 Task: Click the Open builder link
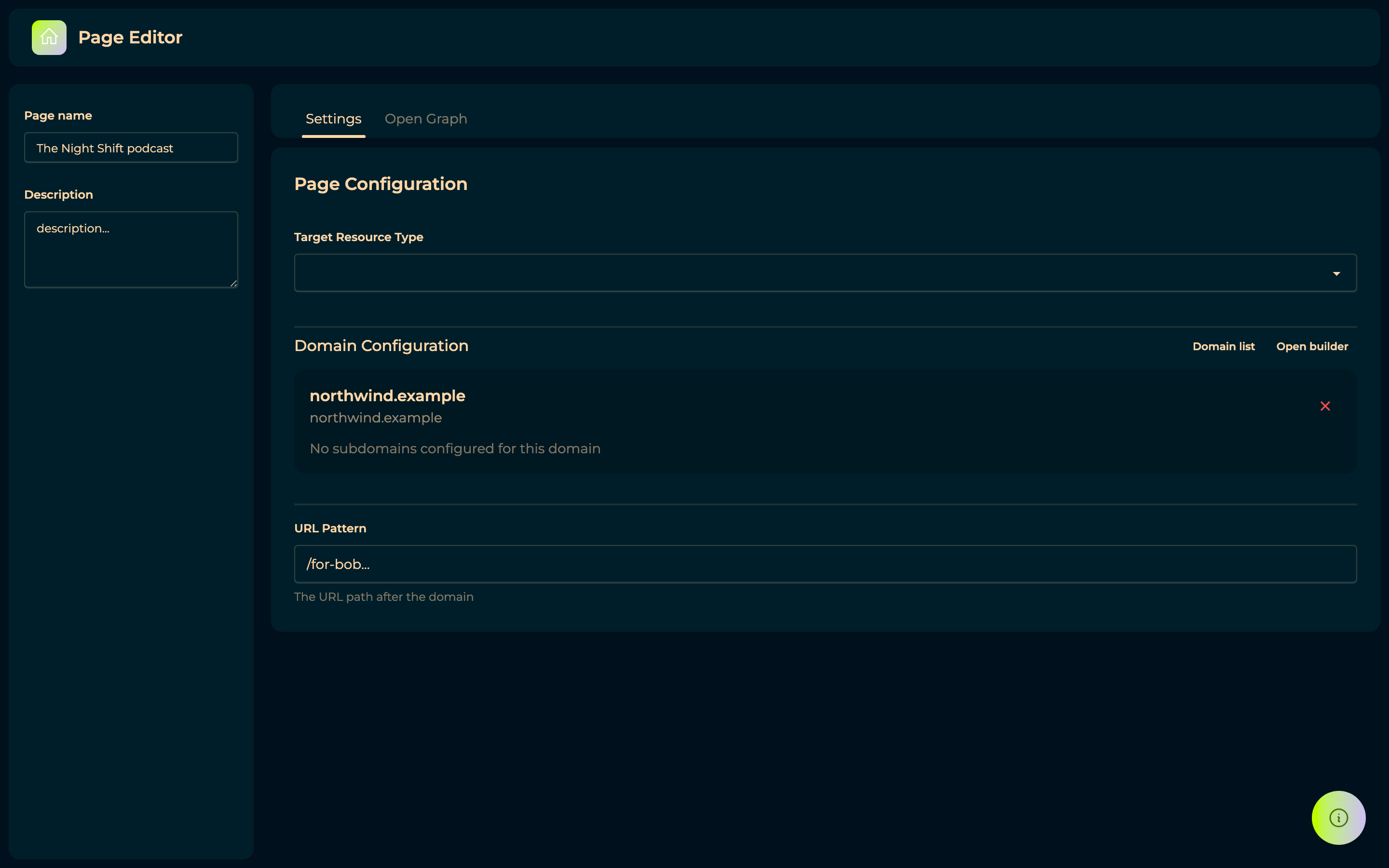pyautogui.click(x=1312, y=346)
